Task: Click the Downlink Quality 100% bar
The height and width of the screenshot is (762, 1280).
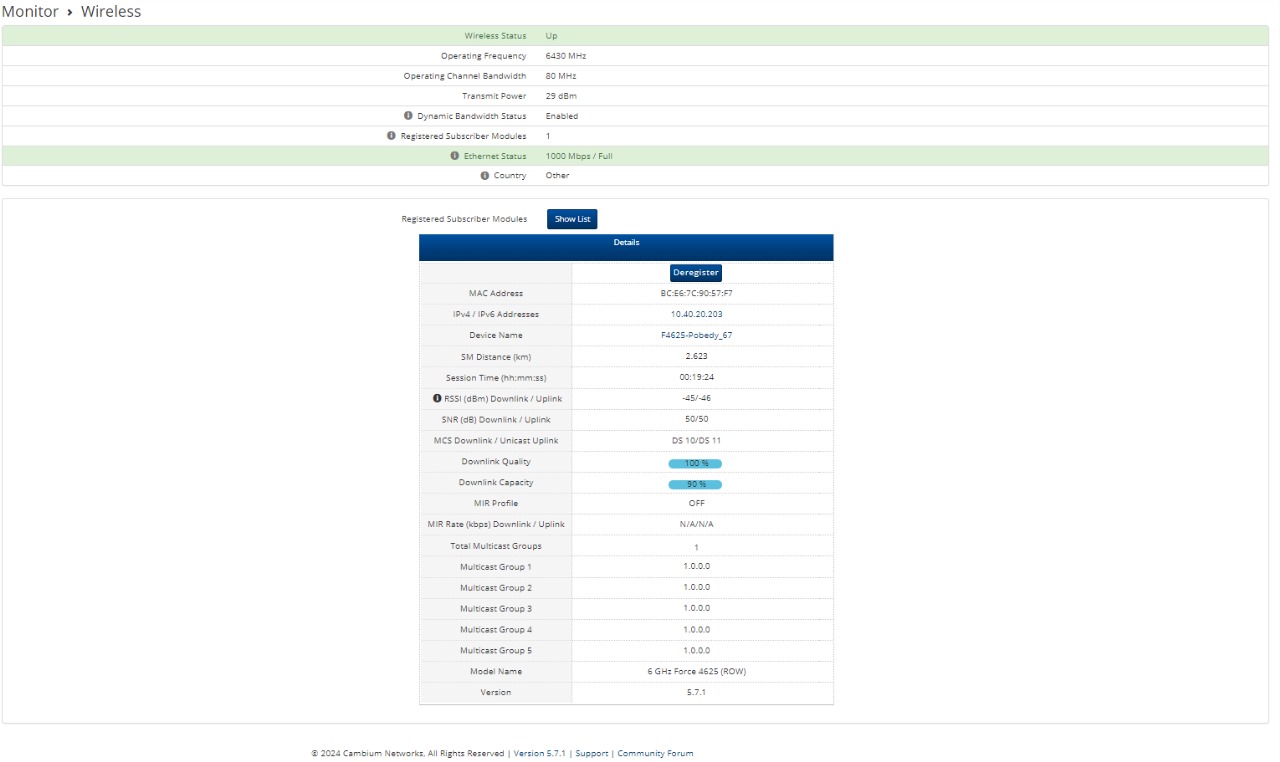Action: 695,463
